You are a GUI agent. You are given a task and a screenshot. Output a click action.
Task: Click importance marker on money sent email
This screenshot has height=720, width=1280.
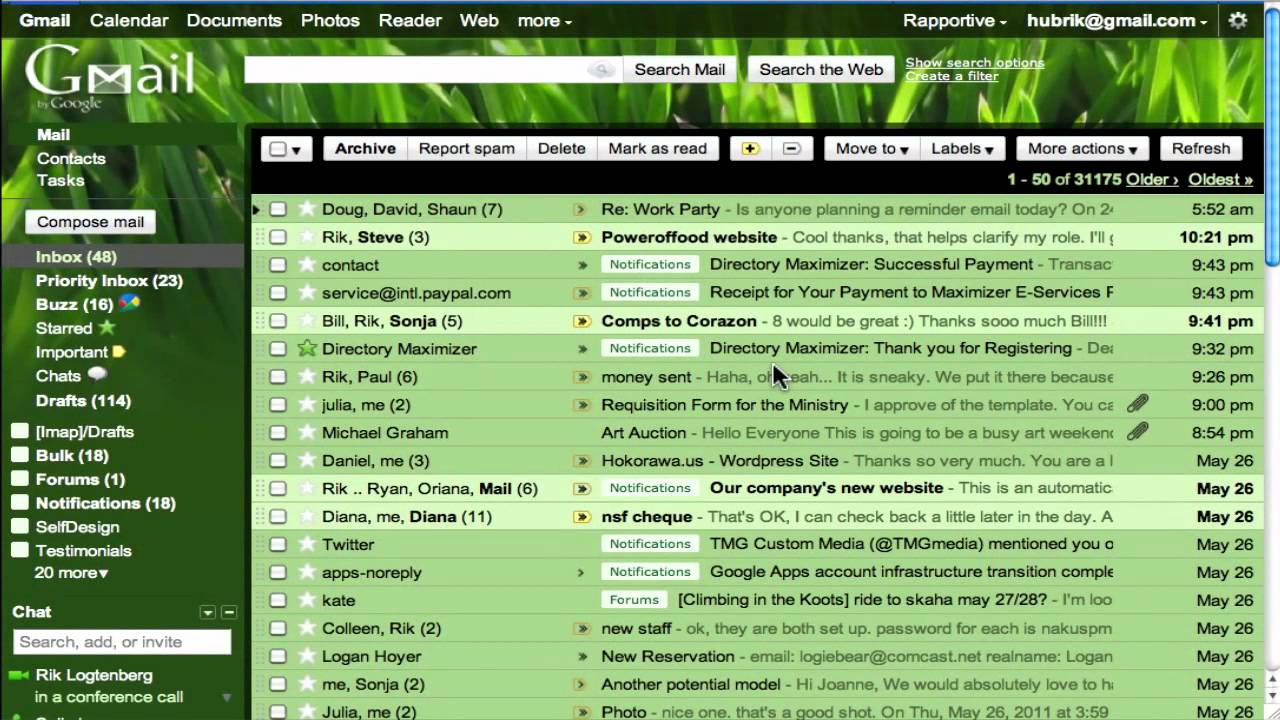point(581,378)
